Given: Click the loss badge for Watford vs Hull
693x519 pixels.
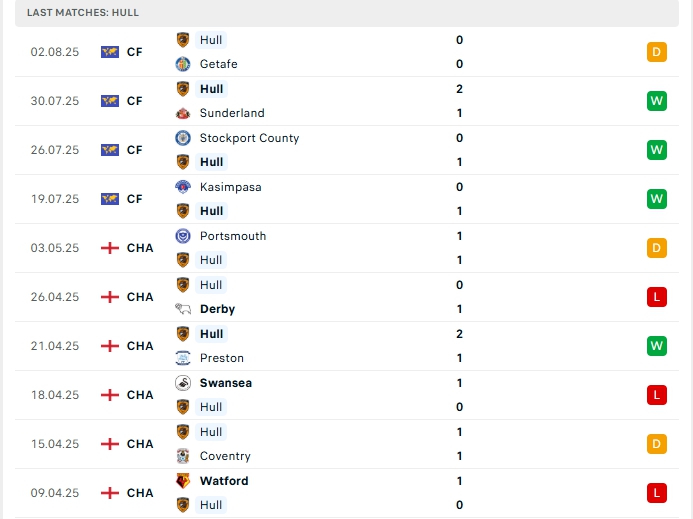Looking at the screenshot, I should point(656,493).
